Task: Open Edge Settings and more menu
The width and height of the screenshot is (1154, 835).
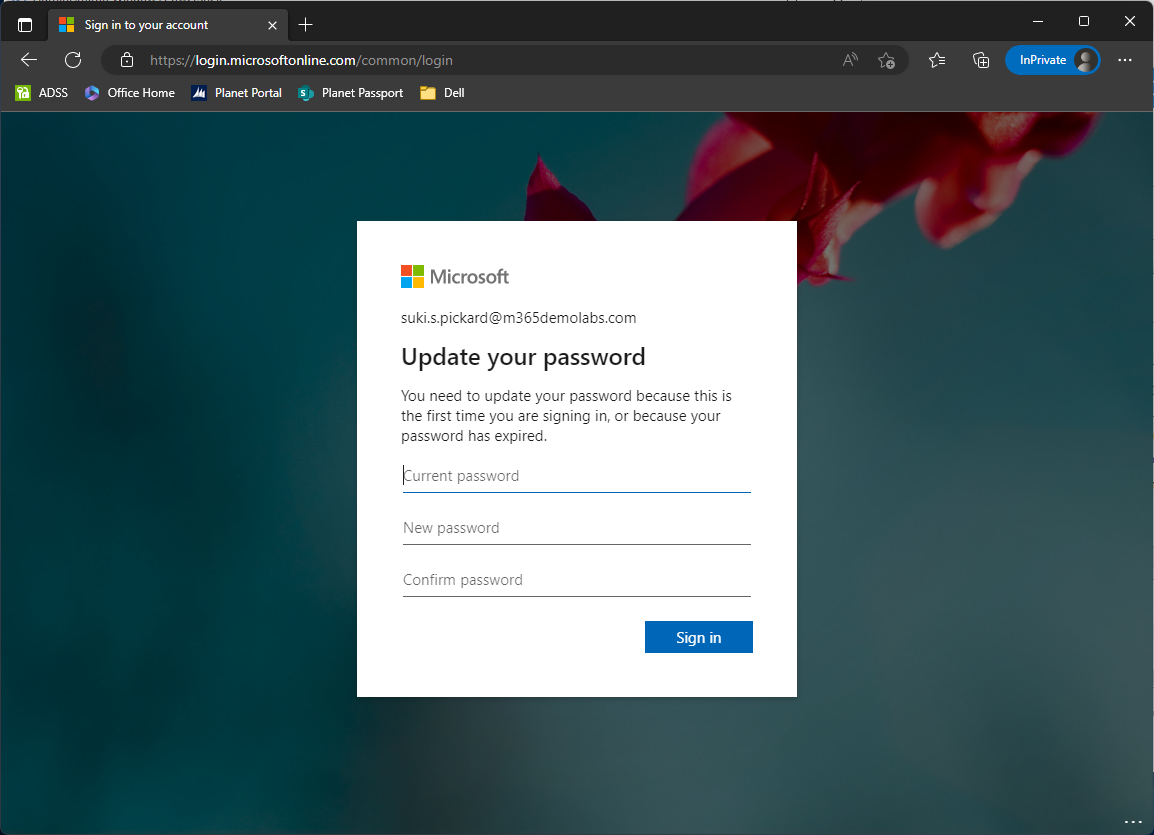Action: (1125, 60)
